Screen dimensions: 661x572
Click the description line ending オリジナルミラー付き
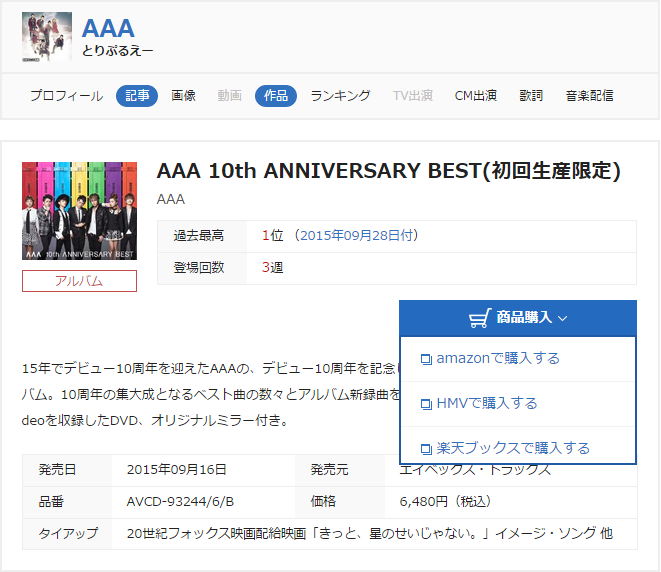click(155, 421)
